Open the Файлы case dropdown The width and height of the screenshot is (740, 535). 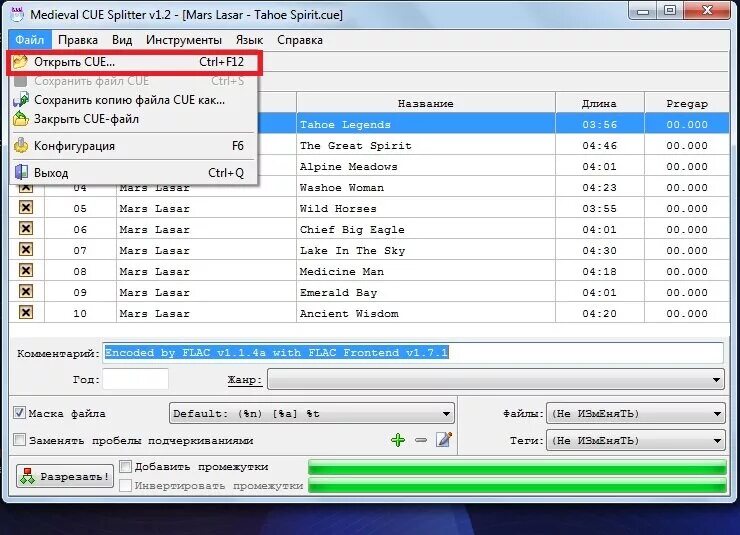[635, 414]
